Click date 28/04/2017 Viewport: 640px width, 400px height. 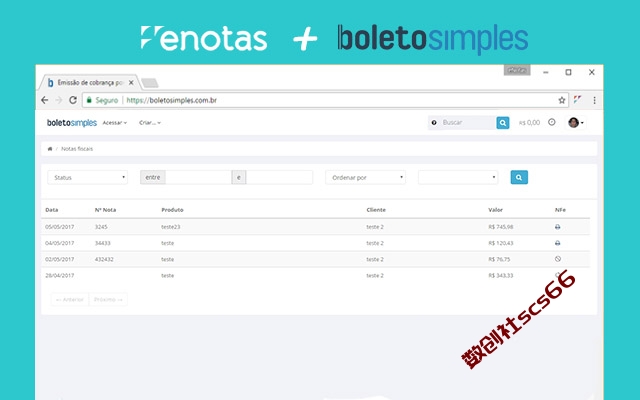tap(60, 276)
